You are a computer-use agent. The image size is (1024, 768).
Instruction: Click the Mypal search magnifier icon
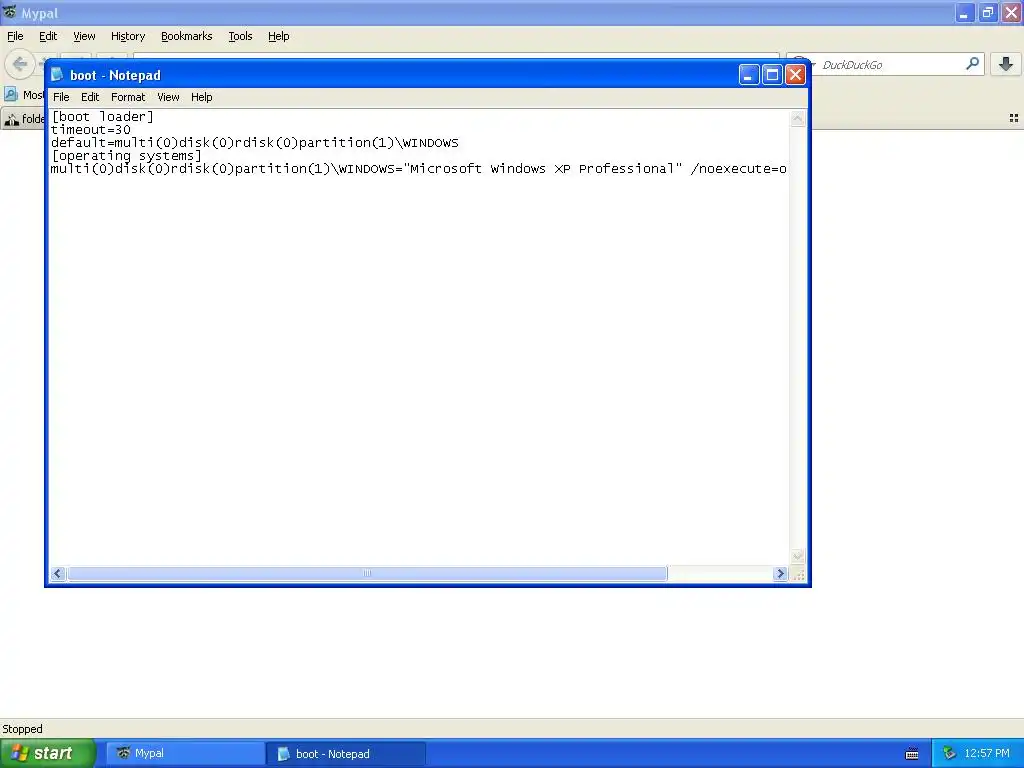(x=972, y=64)
